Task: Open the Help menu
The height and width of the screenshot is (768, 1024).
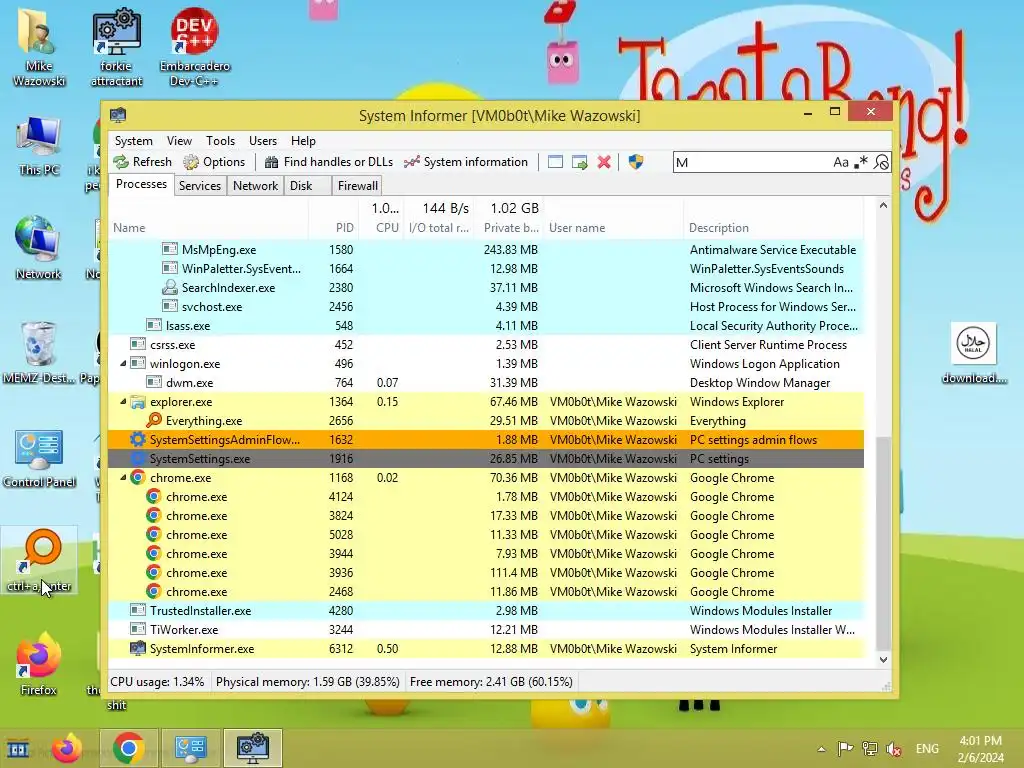Action: click(x=303, y=140)
